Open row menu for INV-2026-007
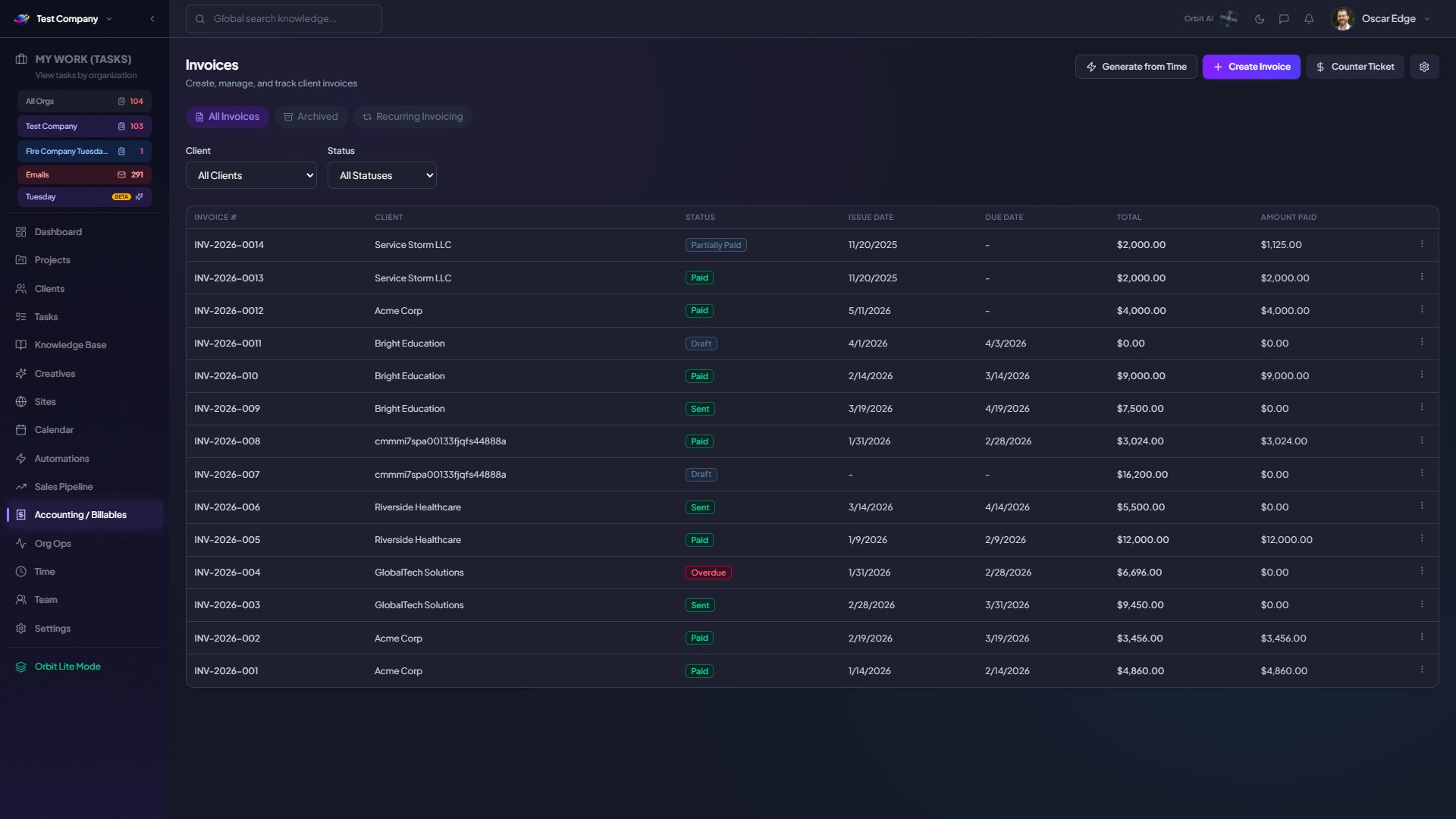 [1422, 473]
